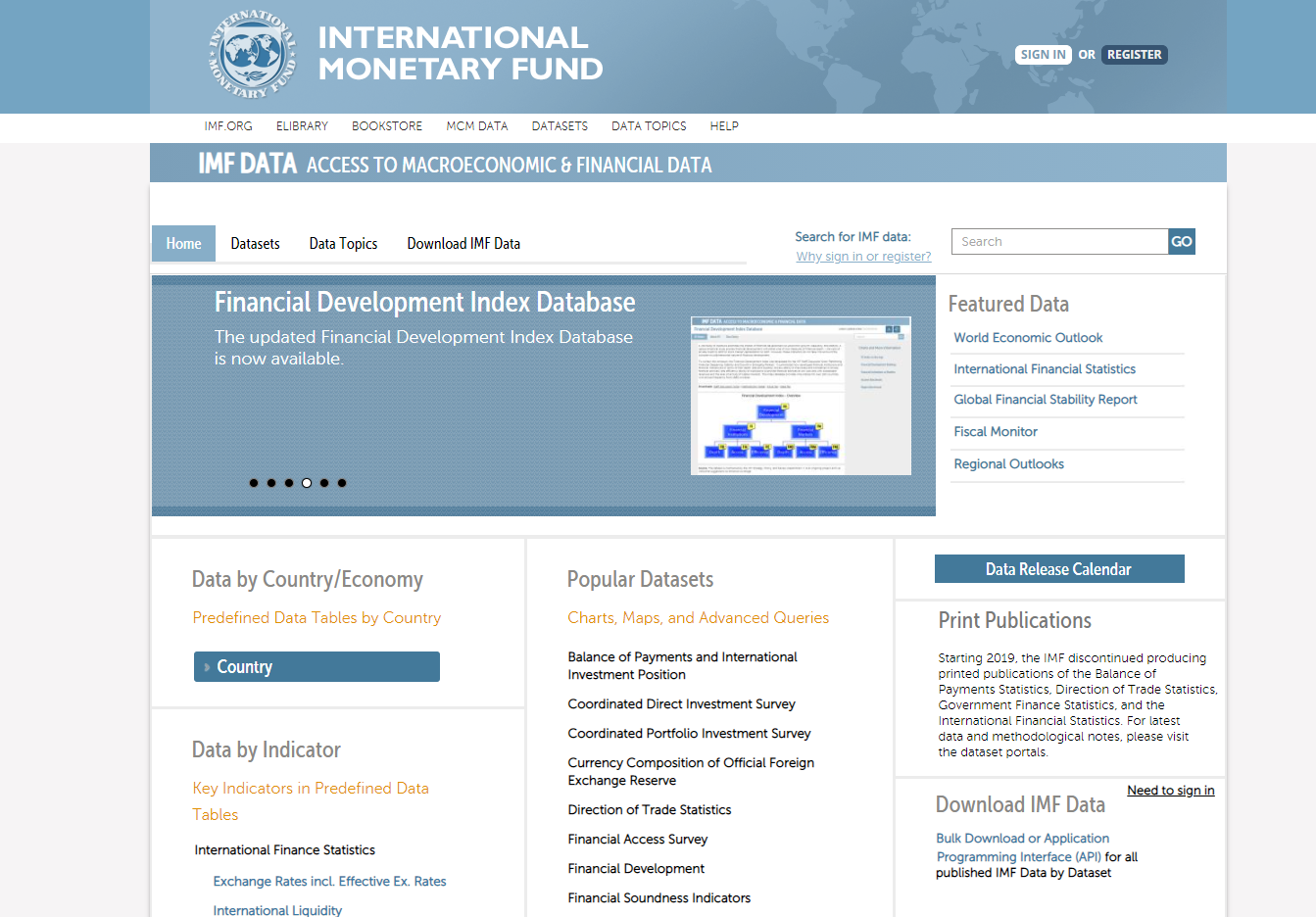Expand the Country dropdown button
Image resolution: width=1316 pixels, height=917 pixels.
pos(317,666)
